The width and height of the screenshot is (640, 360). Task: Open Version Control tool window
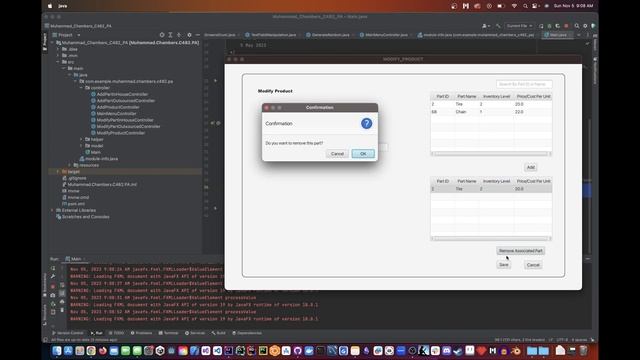68,333
